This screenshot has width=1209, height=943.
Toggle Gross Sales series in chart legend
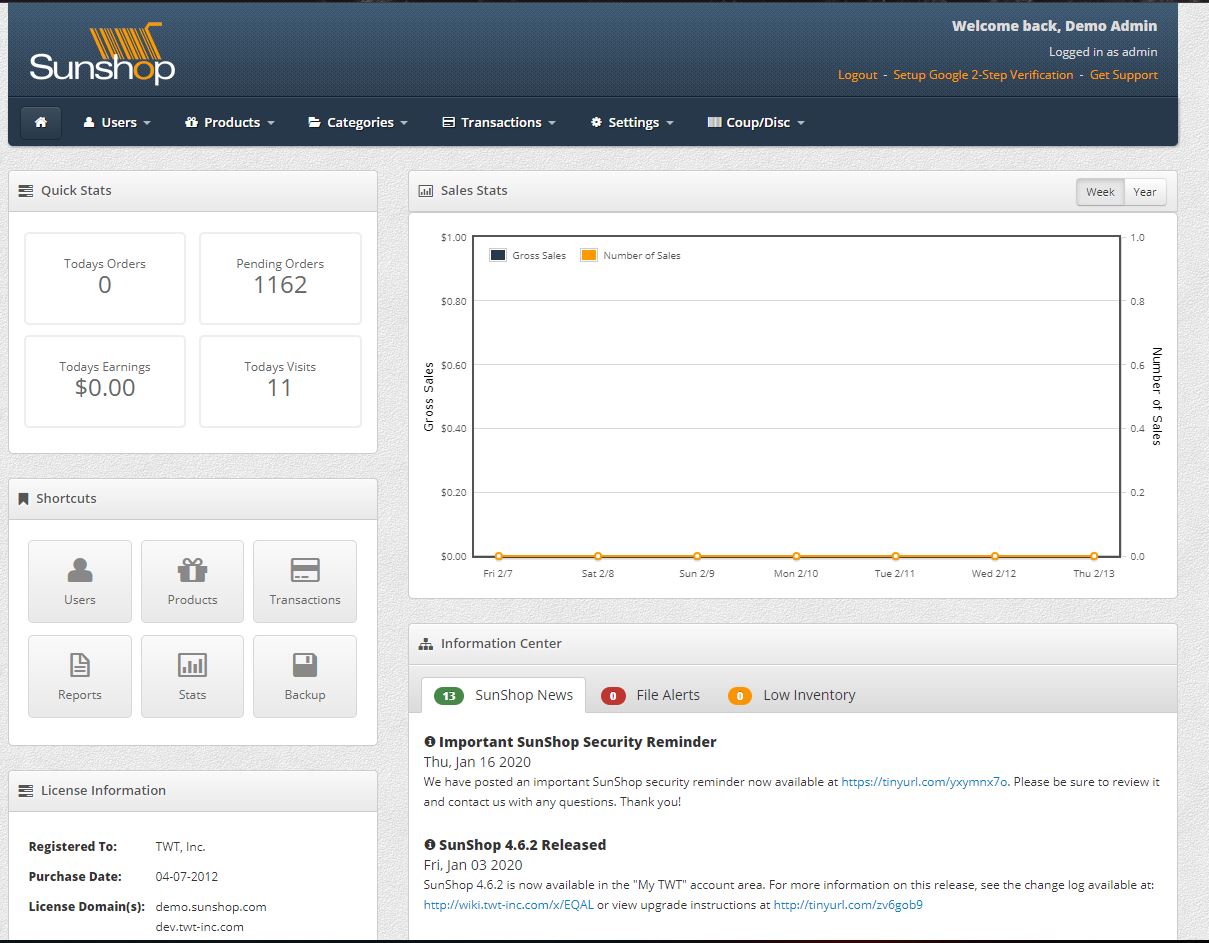[528, 256]
